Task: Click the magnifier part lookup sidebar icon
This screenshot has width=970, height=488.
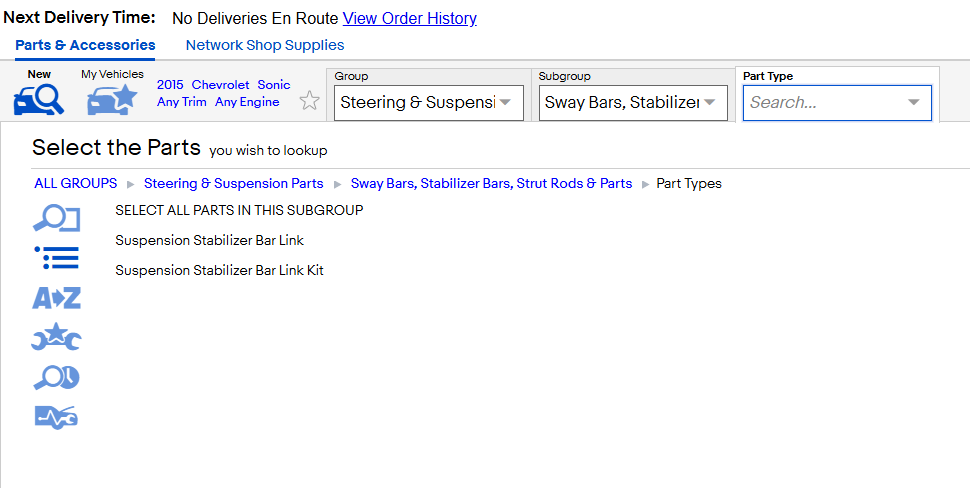Action: (x=56, y=219)
